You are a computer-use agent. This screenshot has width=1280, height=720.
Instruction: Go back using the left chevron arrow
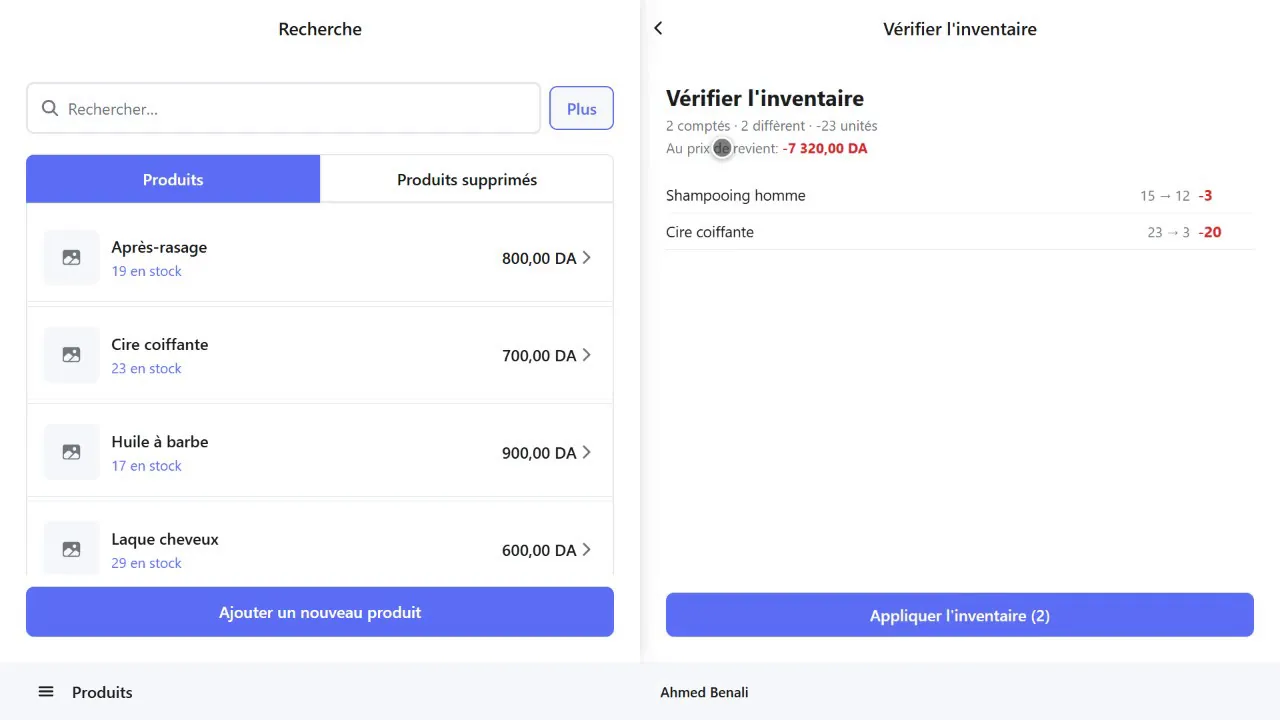[x=658, y=29]
